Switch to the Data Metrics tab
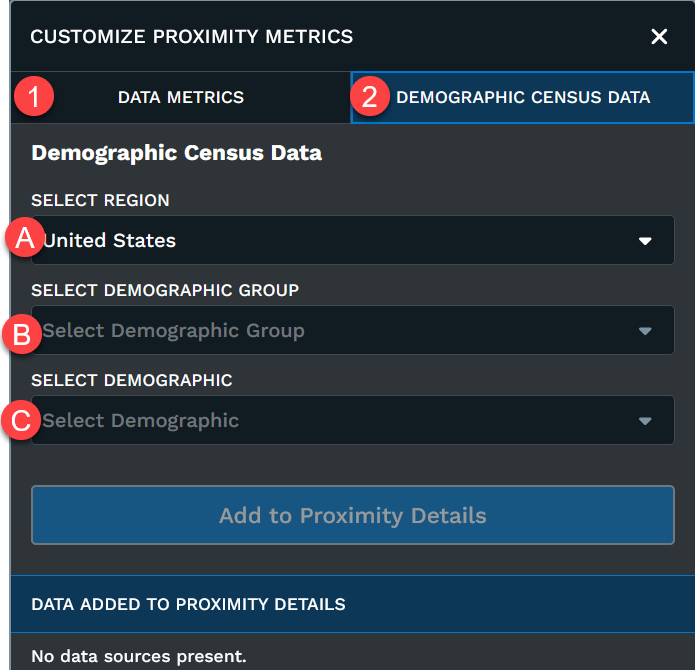695x670 pixels. pos(181,97)
